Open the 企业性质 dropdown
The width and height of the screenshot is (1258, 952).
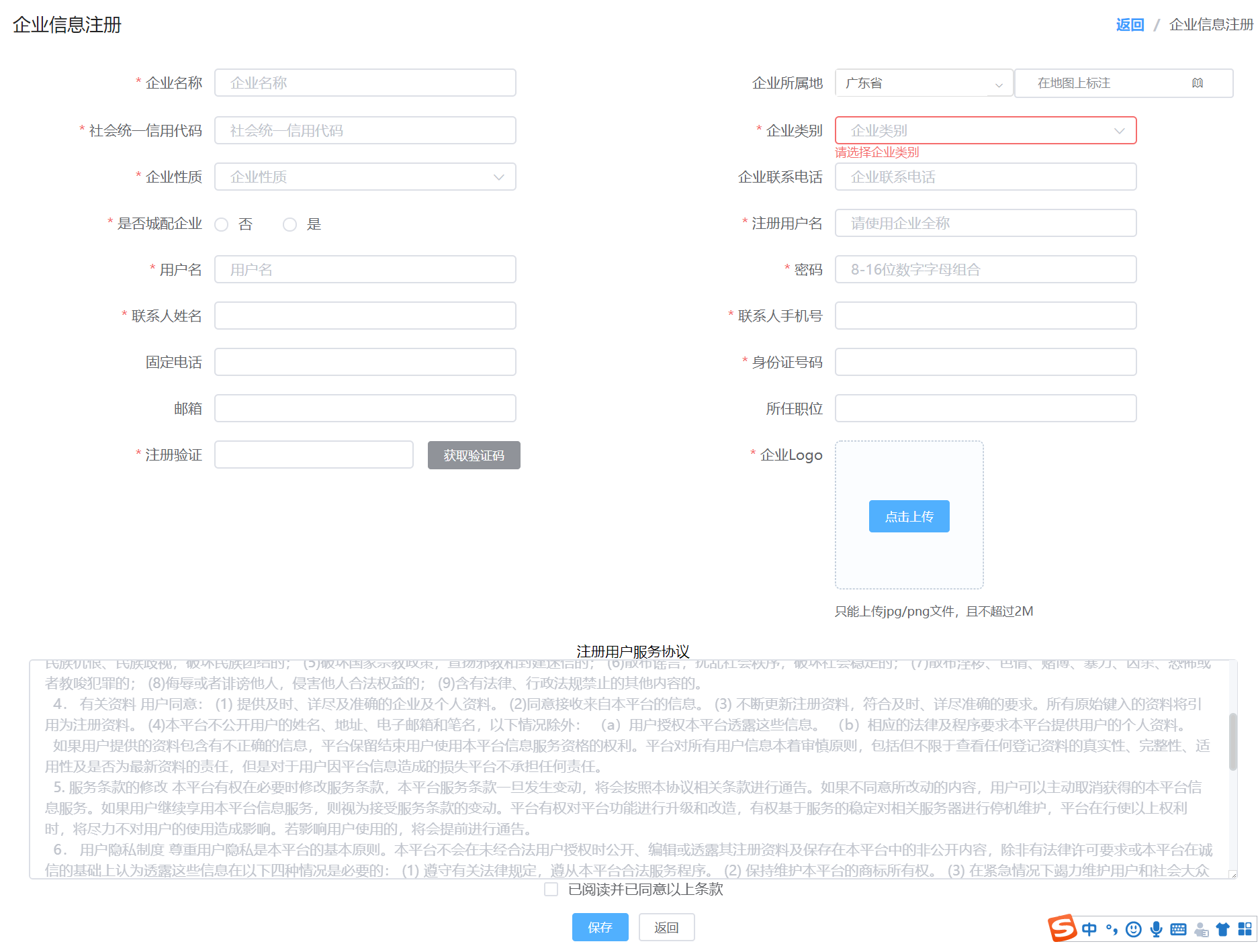coord(365,177)
